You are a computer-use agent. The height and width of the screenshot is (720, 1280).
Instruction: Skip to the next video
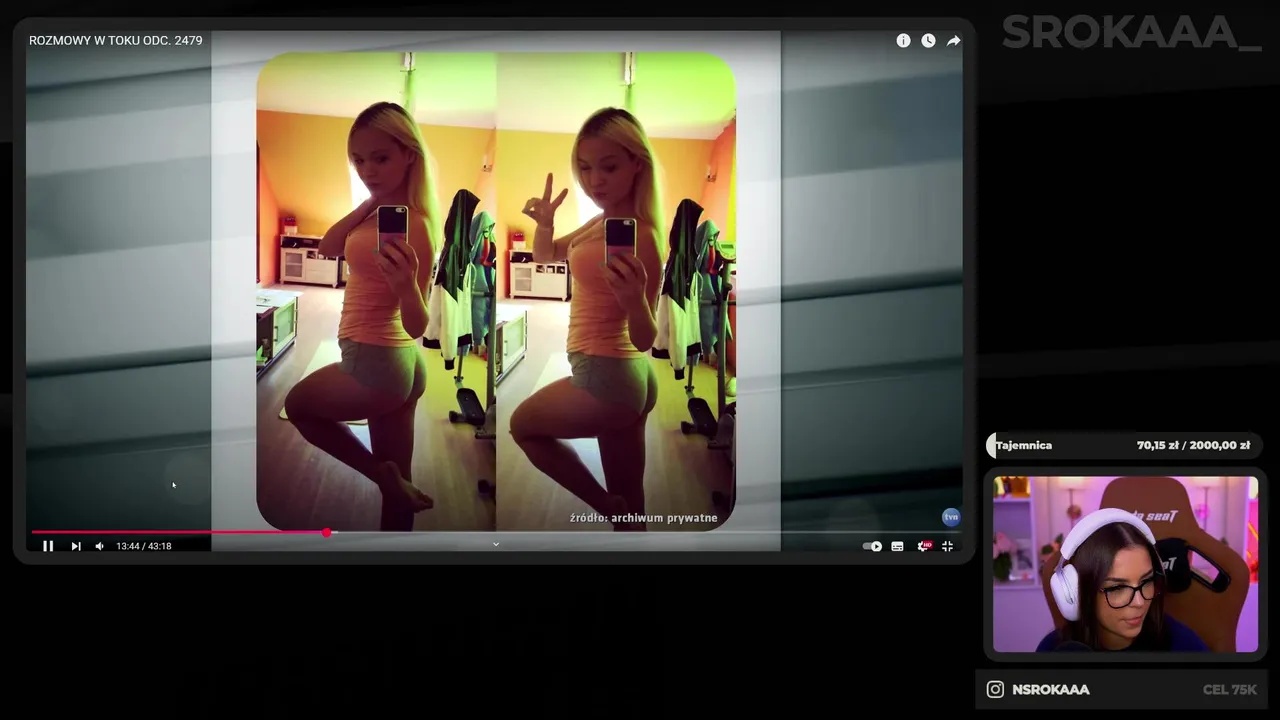click(76, 546)
